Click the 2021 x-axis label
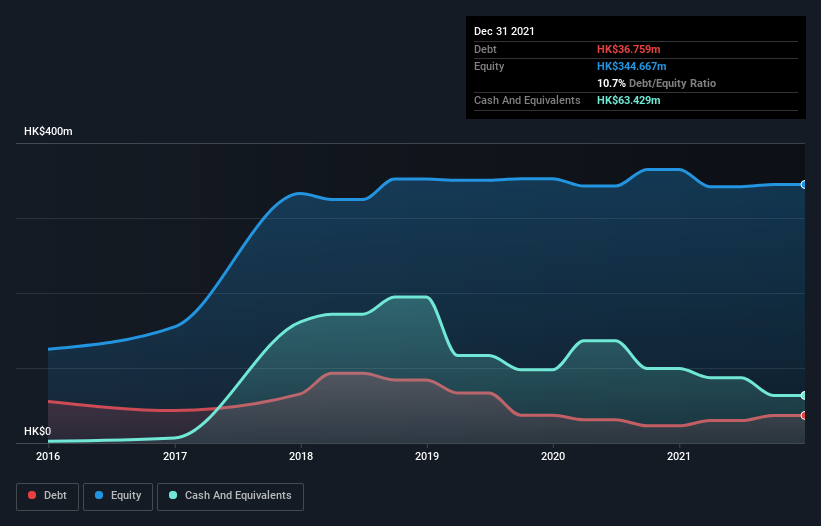 [679, 456]
